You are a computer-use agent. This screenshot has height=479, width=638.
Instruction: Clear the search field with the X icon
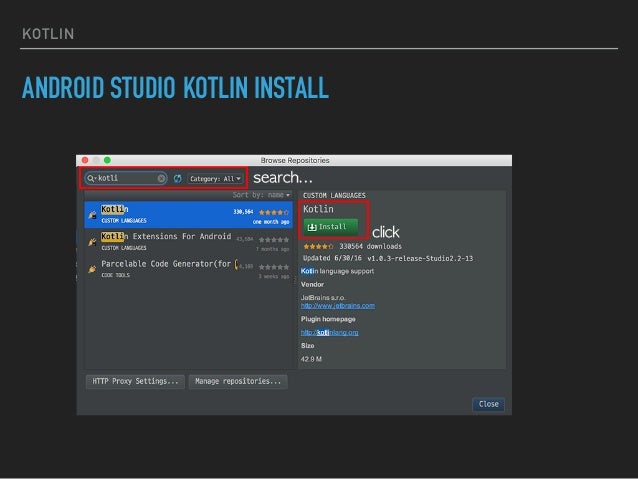coord(159,179)
